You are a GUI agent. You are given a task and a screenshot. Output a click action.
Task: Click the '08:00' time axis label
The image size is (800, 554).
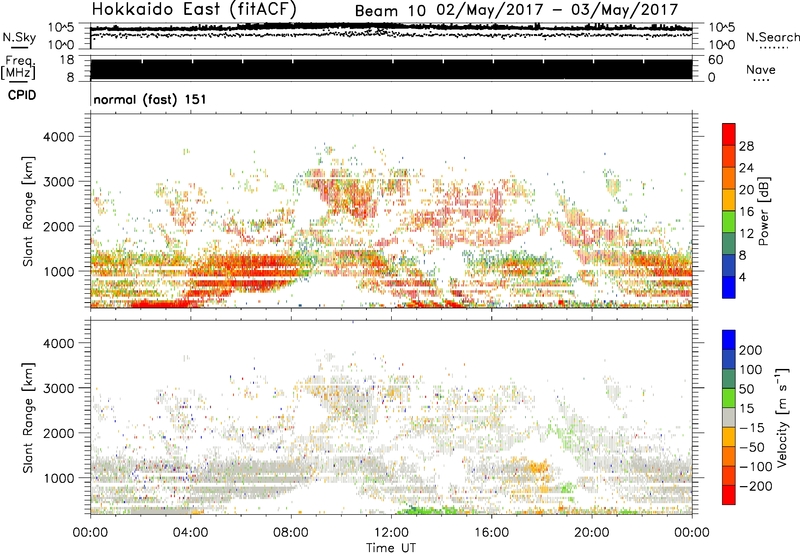(291, 533)
